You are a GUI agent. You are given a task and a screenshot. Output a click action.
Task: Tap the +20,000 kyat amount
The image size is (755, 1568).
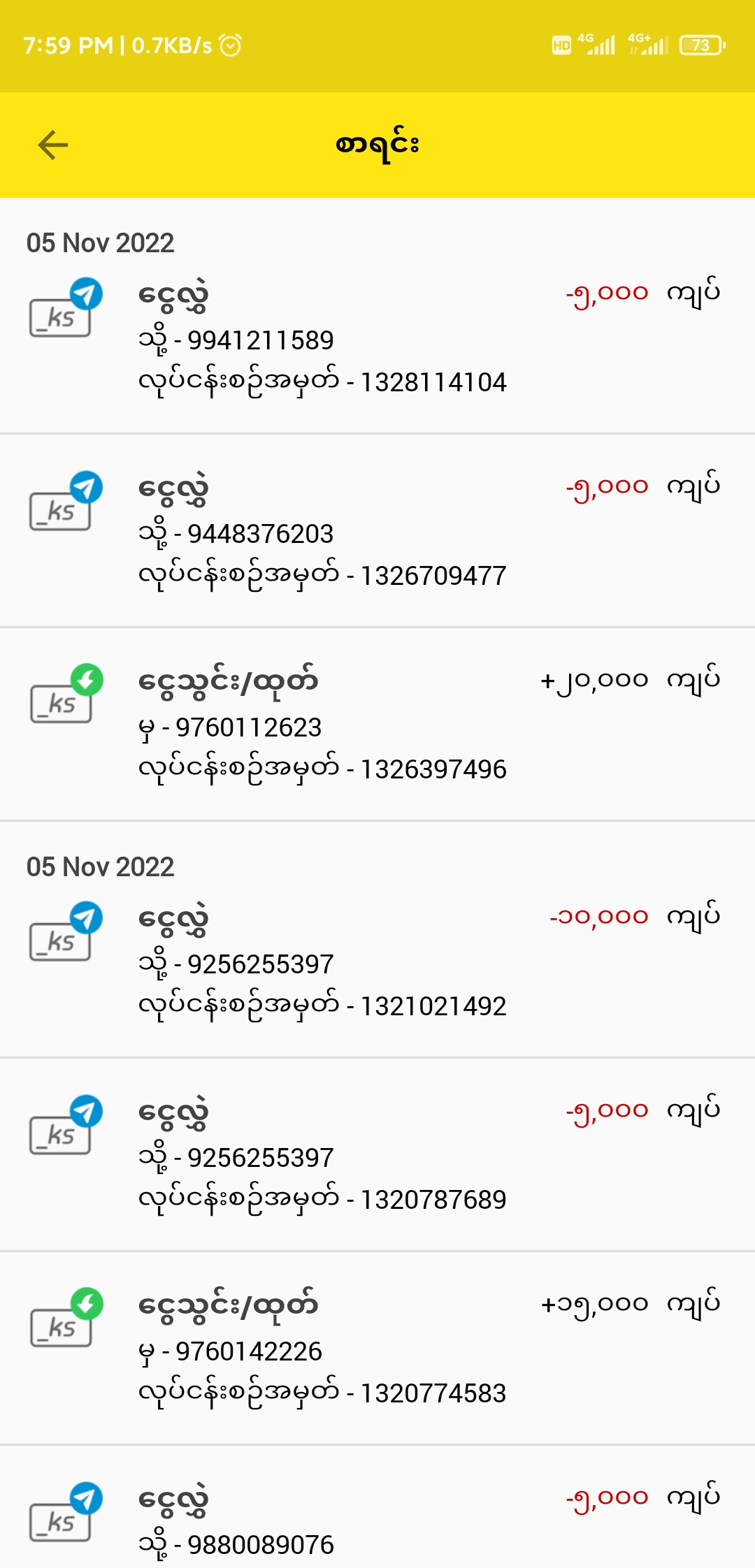coord(594,681)
